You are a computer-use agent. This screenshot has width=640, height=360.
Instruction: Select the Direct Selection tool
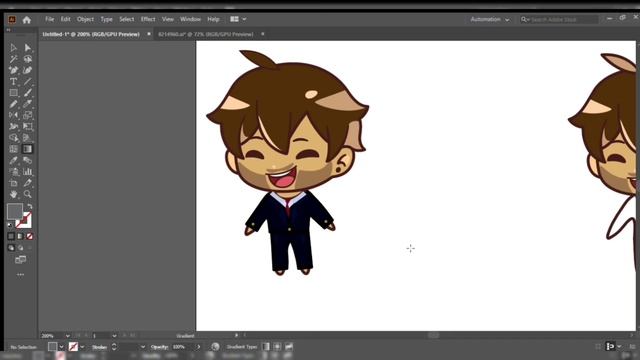[x=27, y=48]
